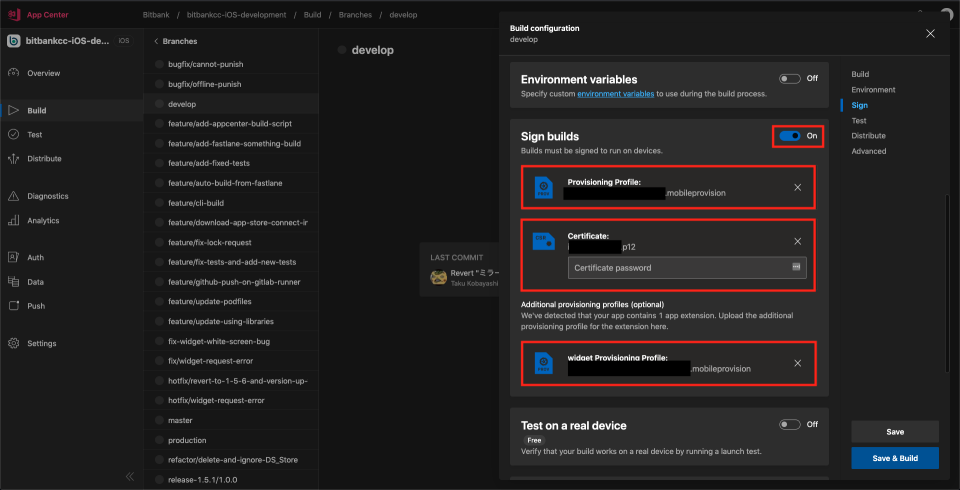
Task: Select bugfix/cannot-punish branch
Action: 231,64
